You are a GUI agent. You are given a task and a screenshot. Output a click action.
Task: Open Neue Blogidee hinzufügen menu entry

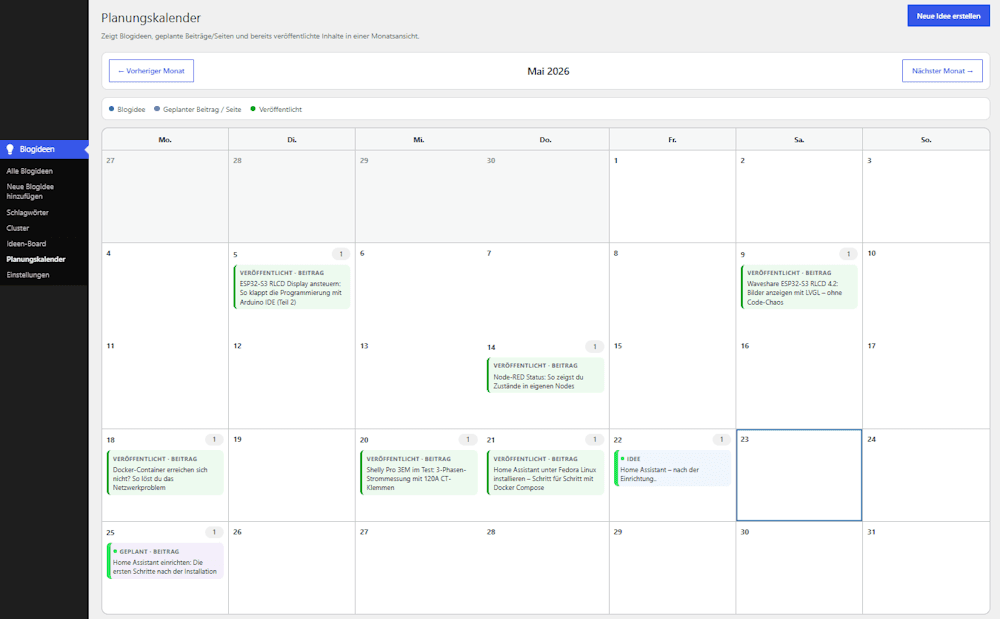click(30, 191)
